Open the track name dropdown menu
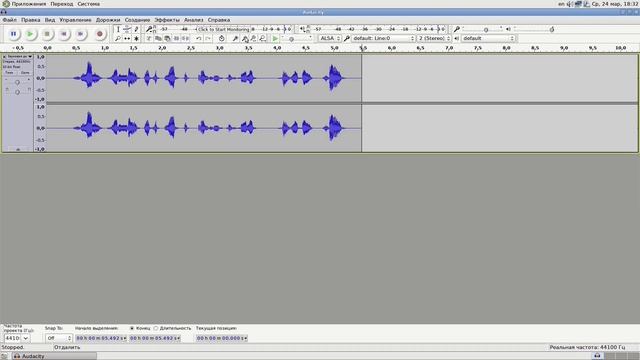Viewport: 640px width, 360px height. pos(20,56)
